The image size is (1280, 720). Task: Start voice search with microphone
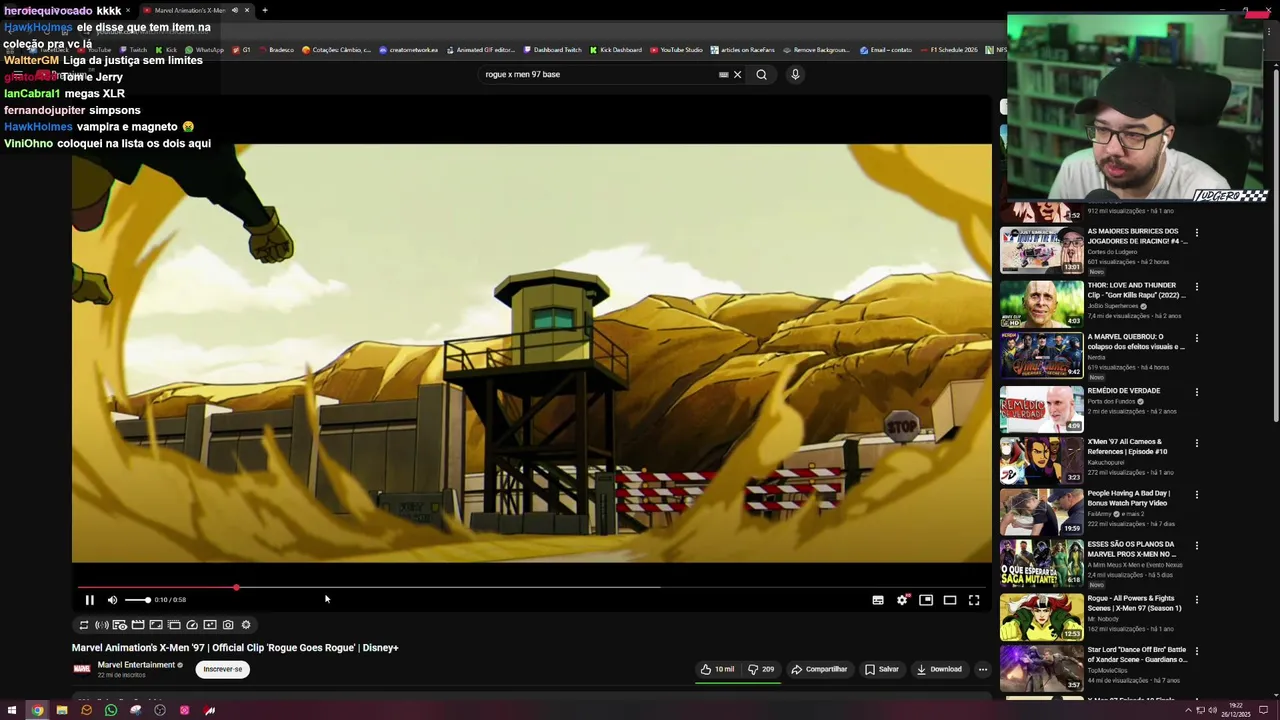pos(795,74)
